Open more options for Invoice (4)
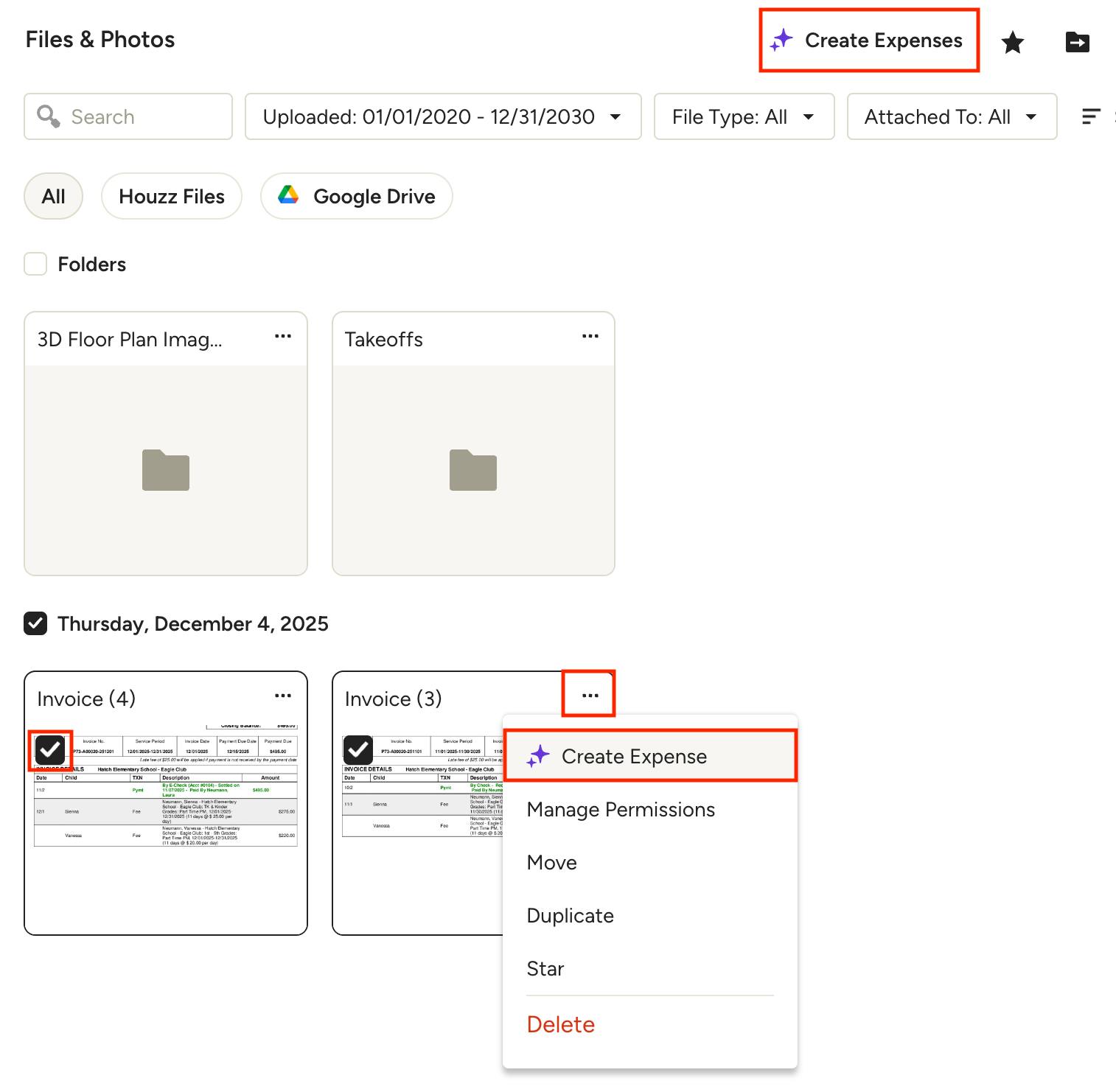Image resolution: width=1116 pixels, height=1092 pixels. click(x=283, y=696)
